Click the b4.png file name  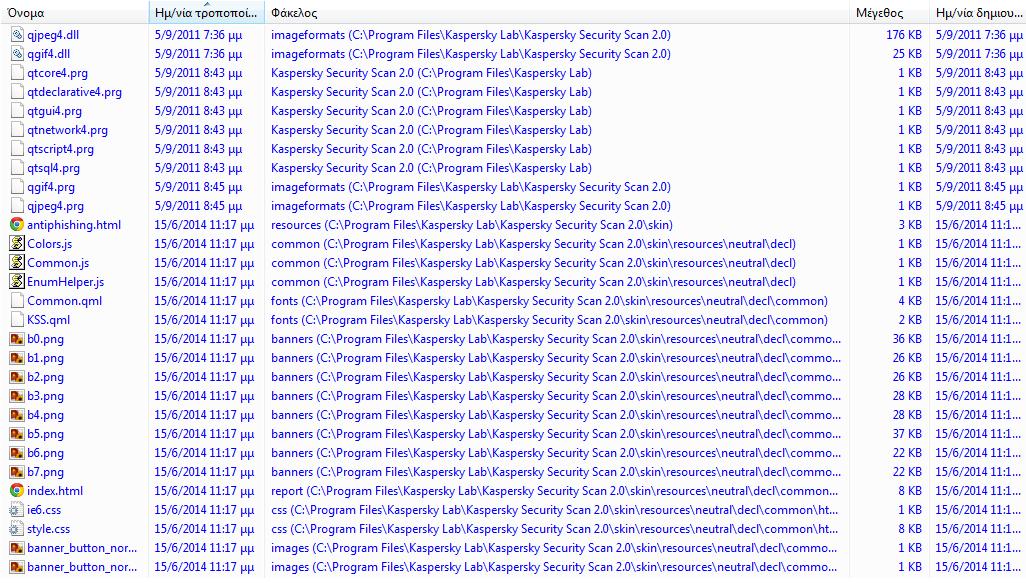tap(45, 415)
